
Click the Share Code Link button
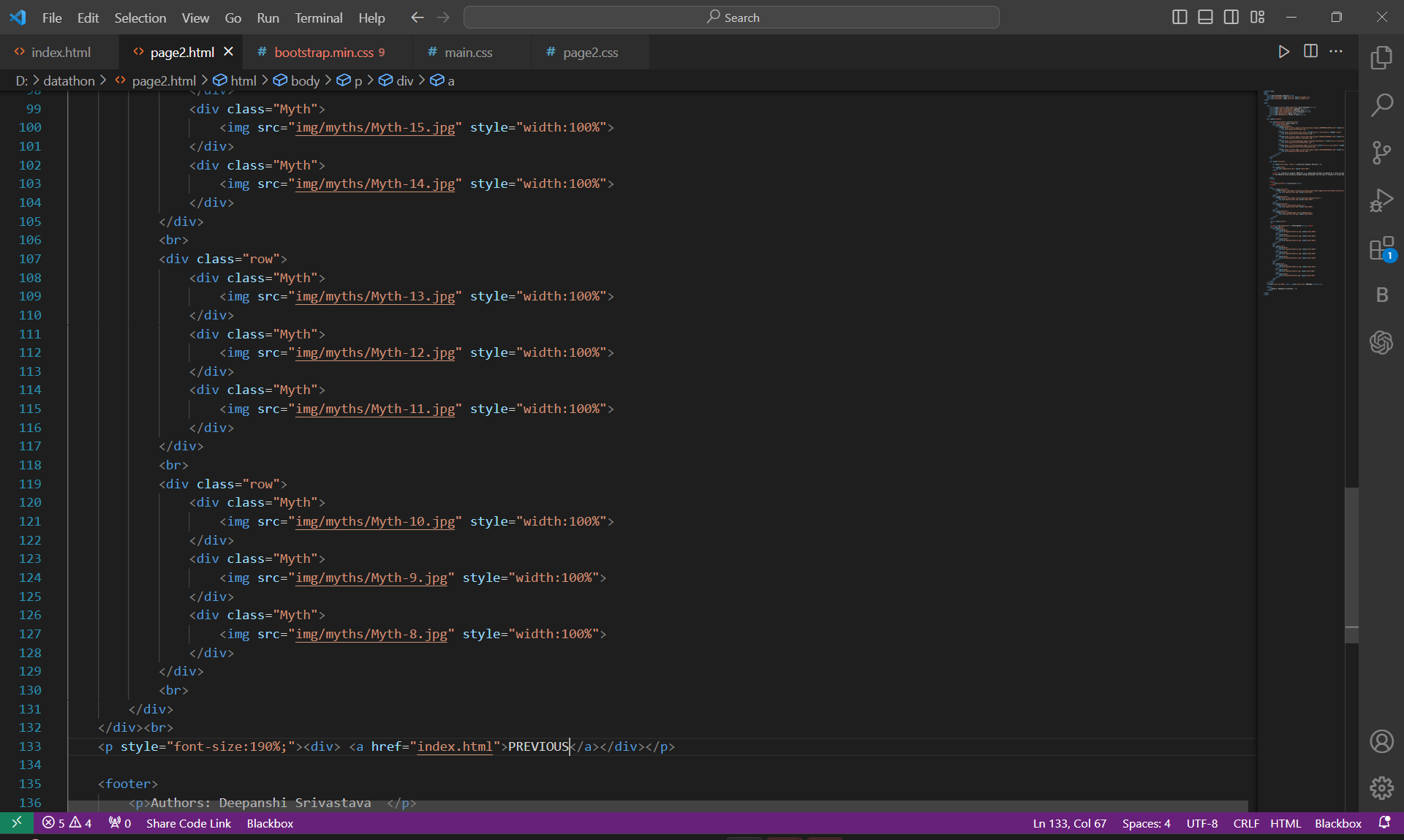coord(188,823)
